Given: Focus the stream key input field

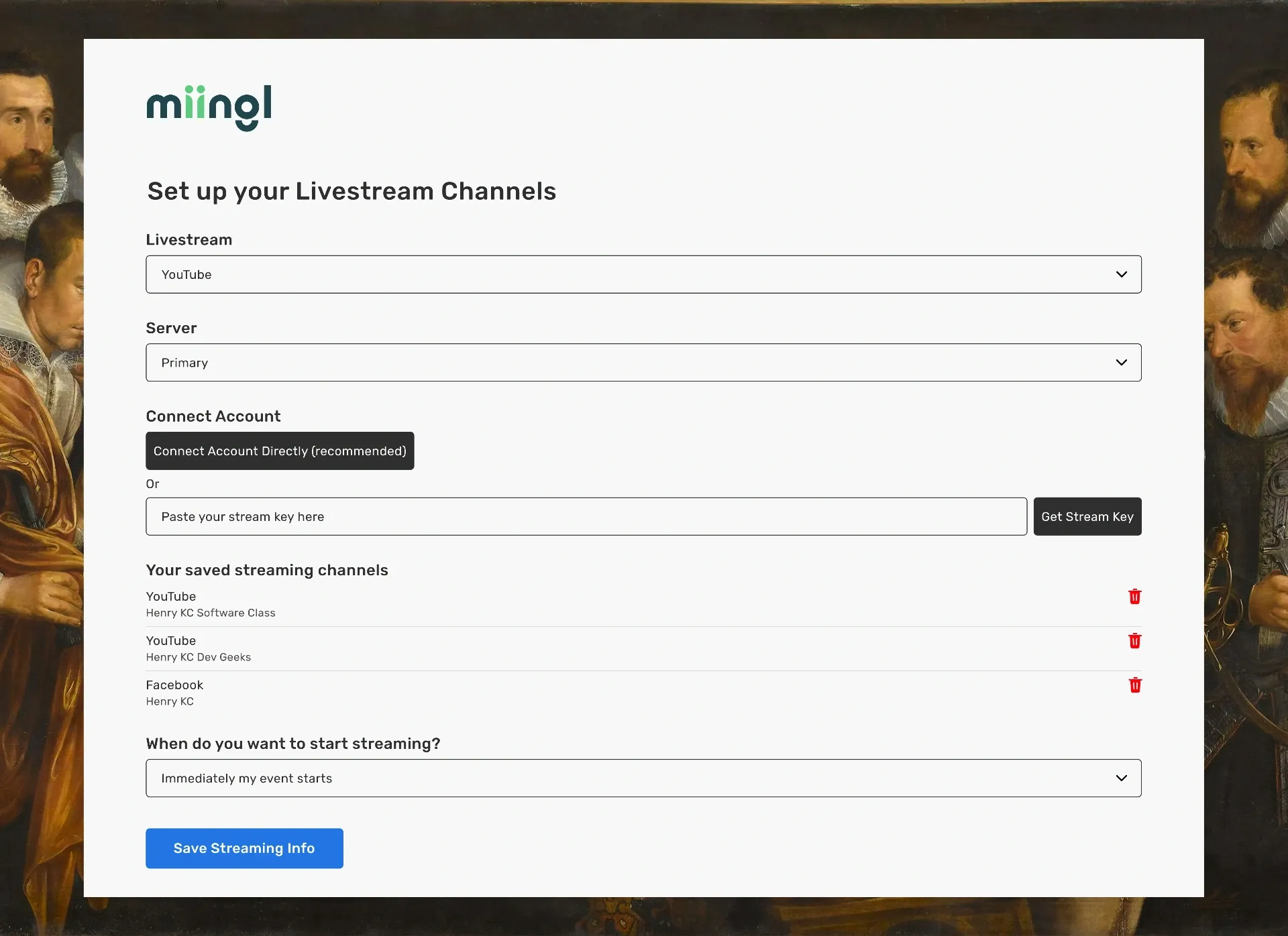Looking at the screenshot, I should tap(586, 516).
